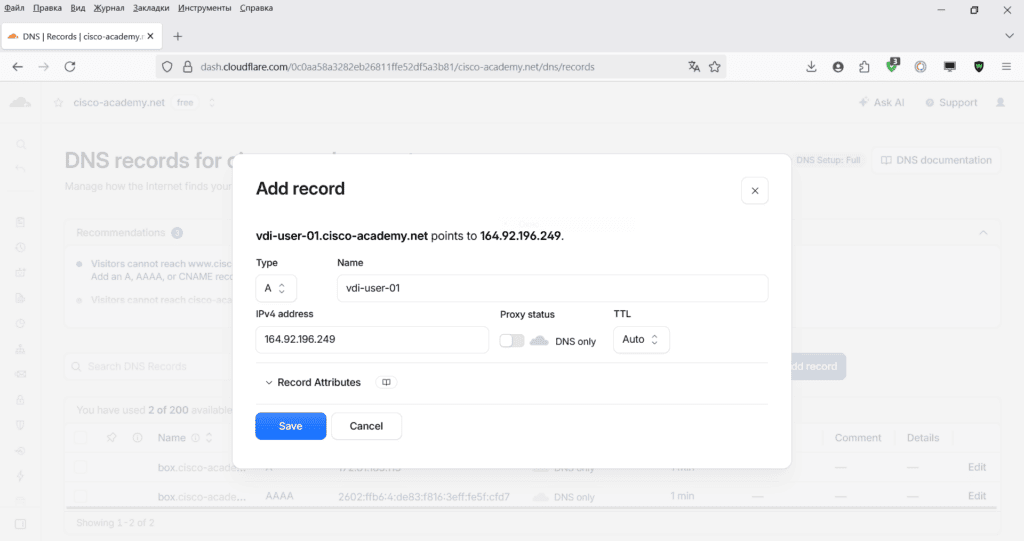Sort records by Name column arrows
This screenshot has width=1024, height=541.
[209, 438]
